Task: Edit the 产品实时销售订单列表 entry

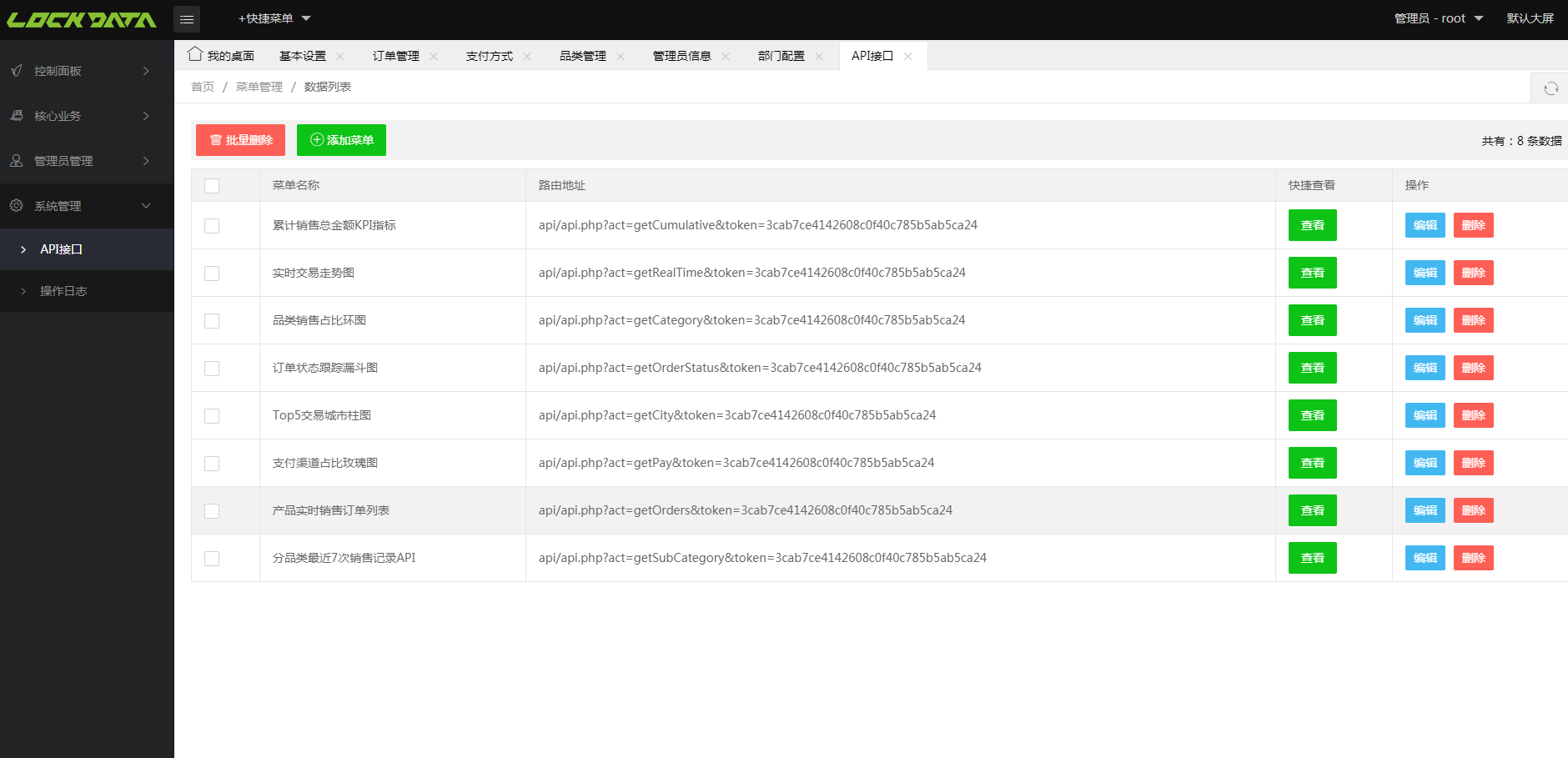Action: pyautogui.click(x=1425, y=510)
